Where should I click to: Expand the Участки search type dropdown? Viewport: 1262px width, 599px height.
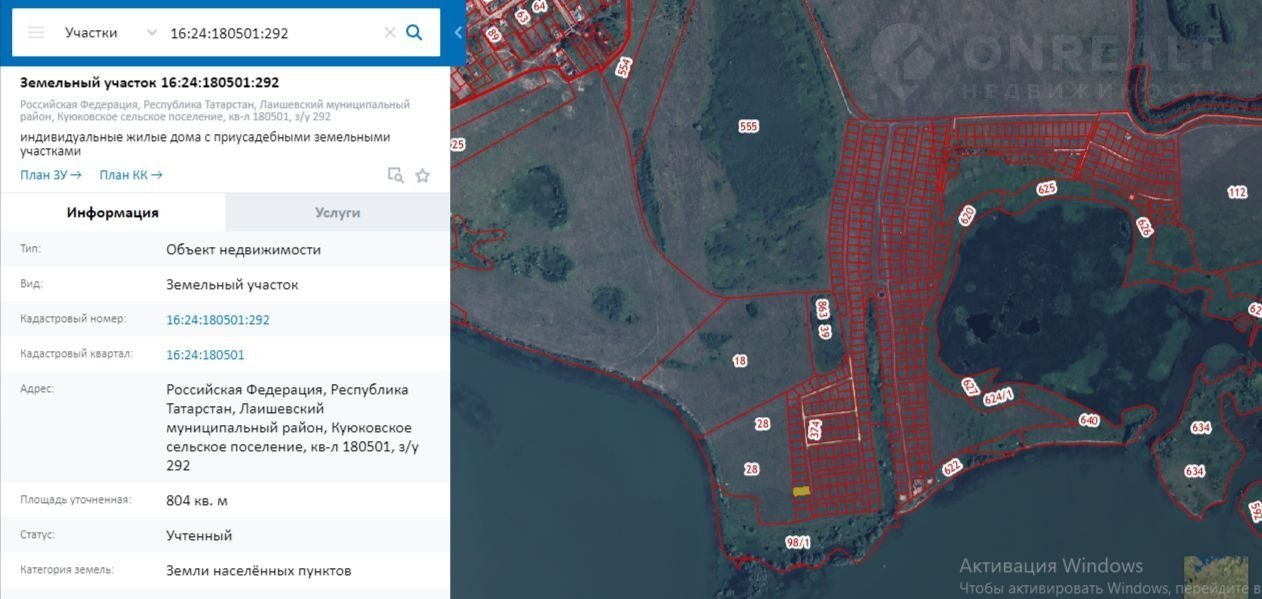[151, 32]
